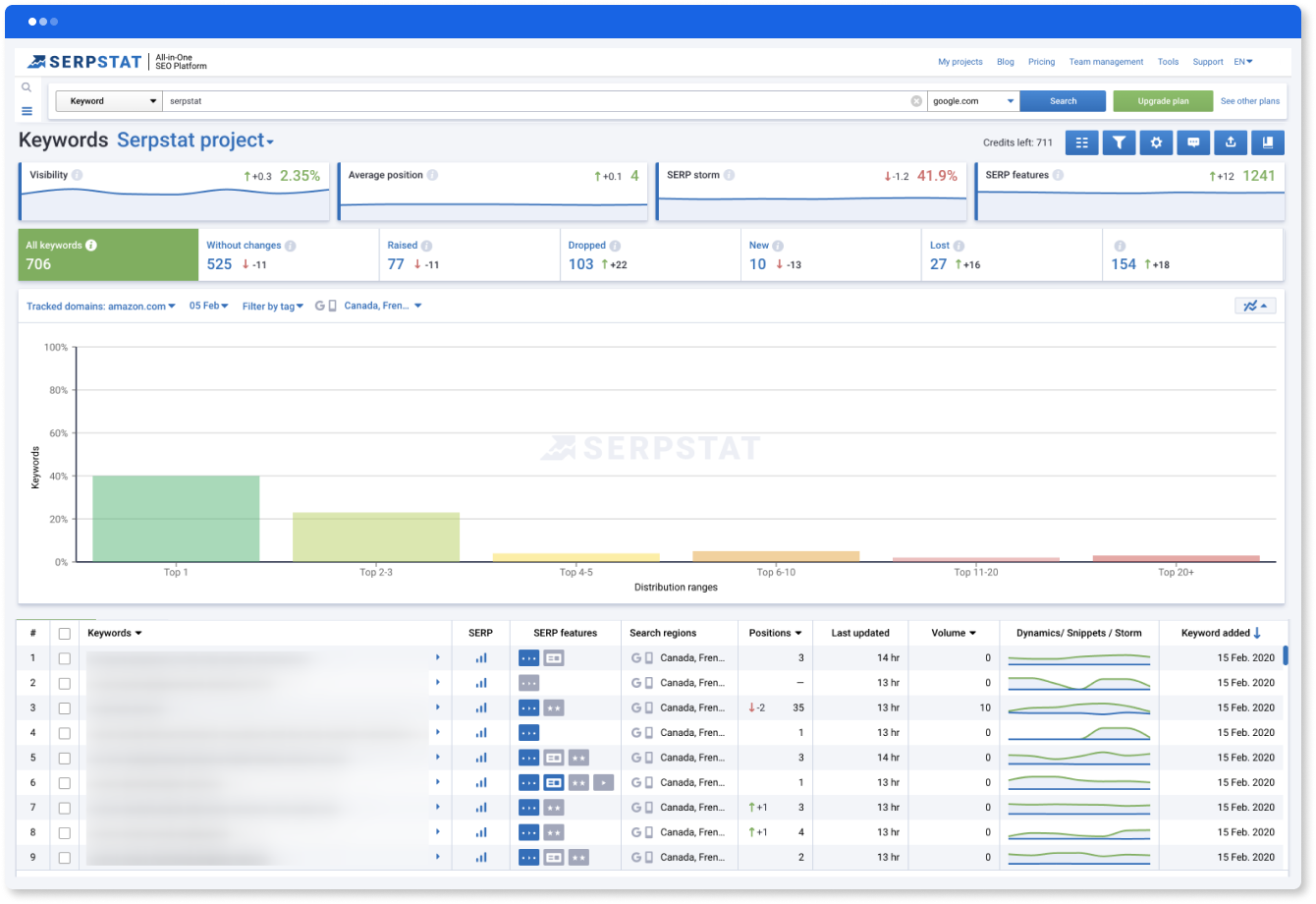Open the hamburger menu icon in sidebar

click(27, 111)
